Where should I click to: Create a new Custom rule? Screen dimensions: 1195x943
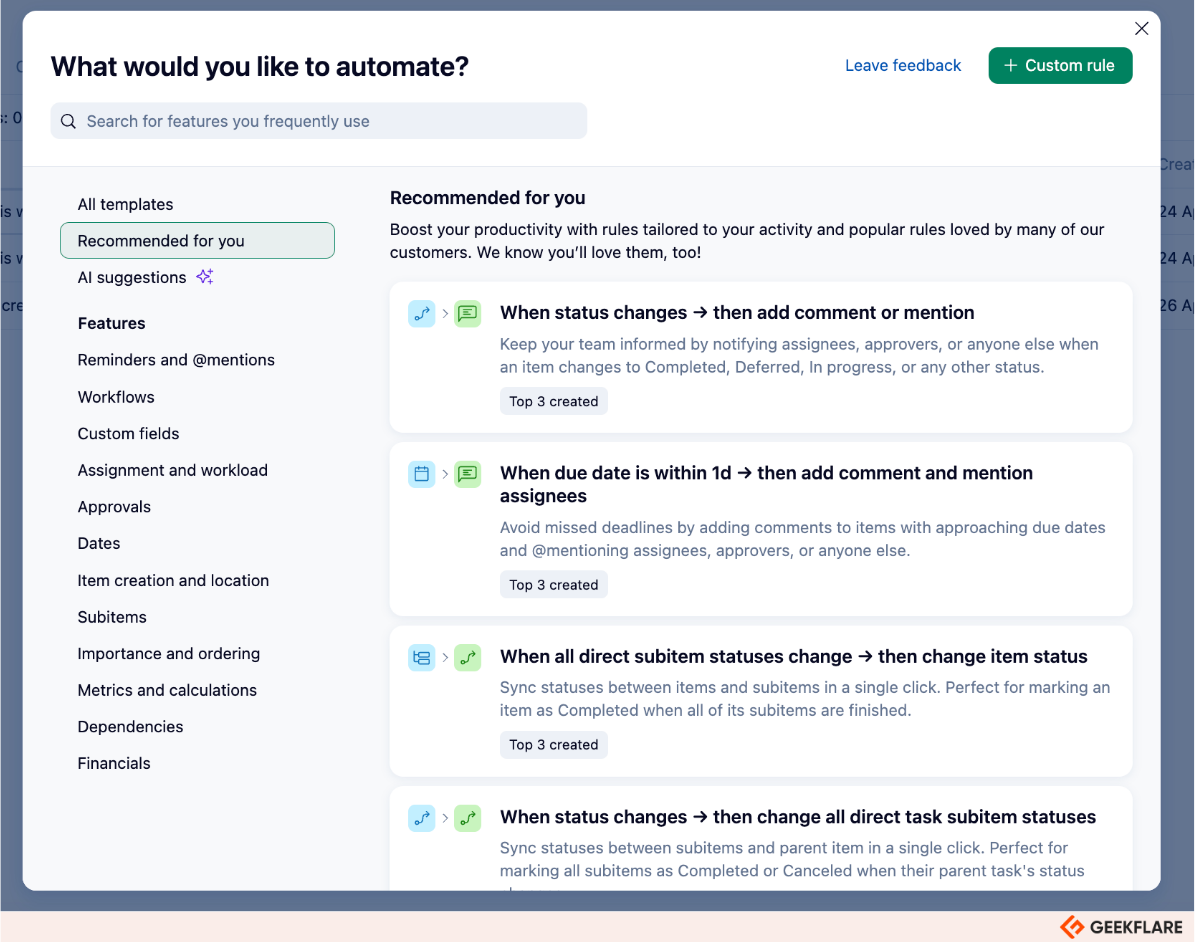1060,66
